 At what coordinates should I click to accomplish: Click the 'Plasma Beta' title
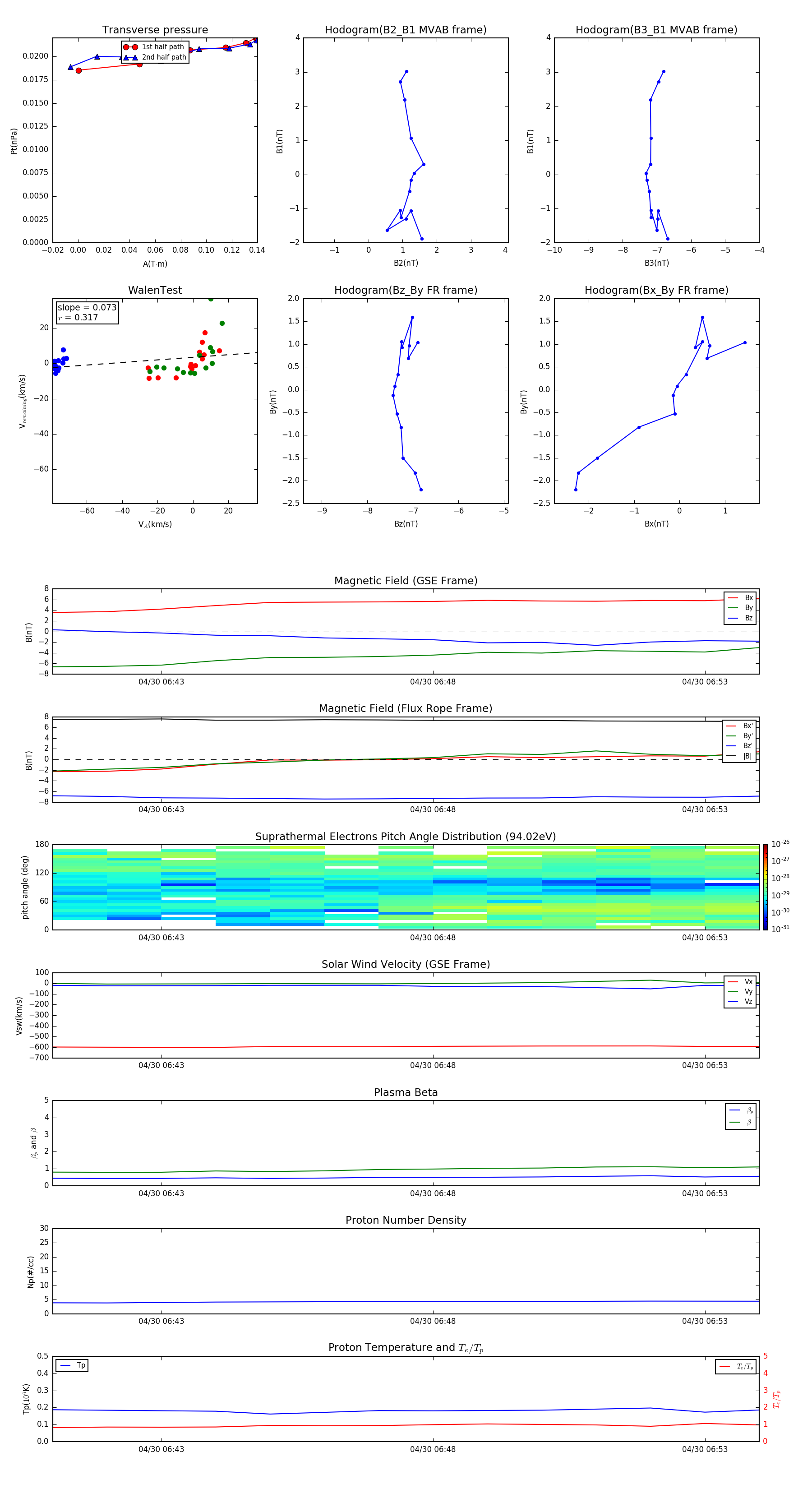(406, 1092)
